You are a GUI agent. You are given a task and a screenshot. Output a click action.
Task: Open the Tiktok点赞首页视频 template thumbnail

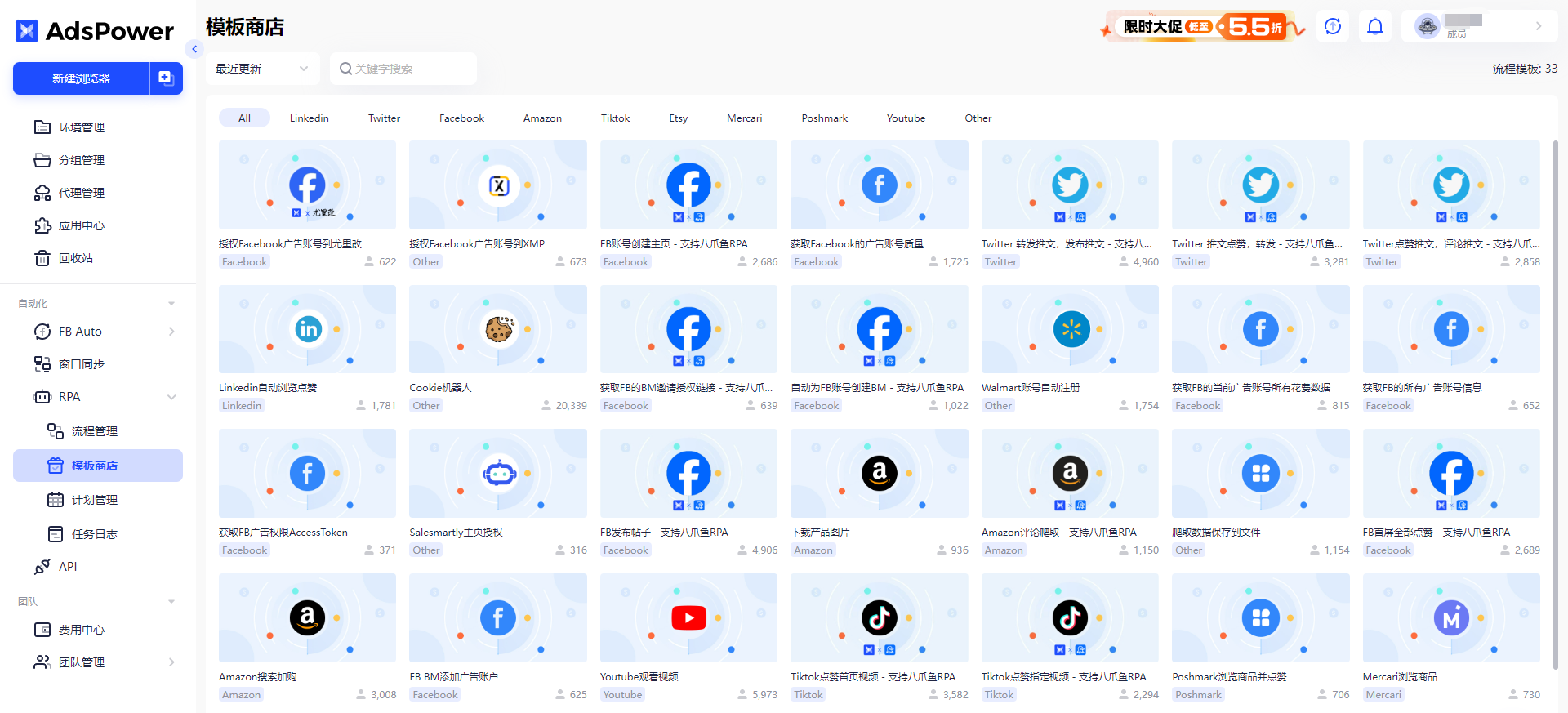tap(880, 617)
